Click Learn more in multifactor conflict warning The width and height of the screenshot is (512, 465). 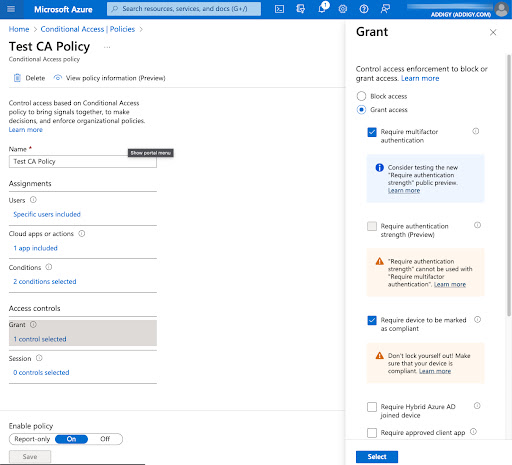[450, 284]
